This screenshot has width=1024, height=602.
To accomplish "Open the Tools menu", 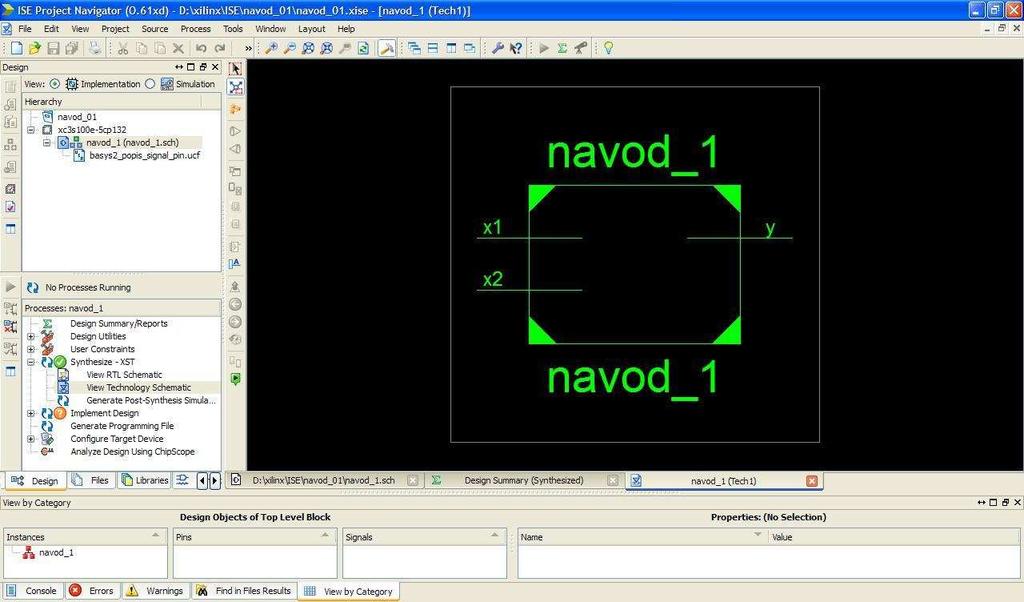I will [232, 29].
